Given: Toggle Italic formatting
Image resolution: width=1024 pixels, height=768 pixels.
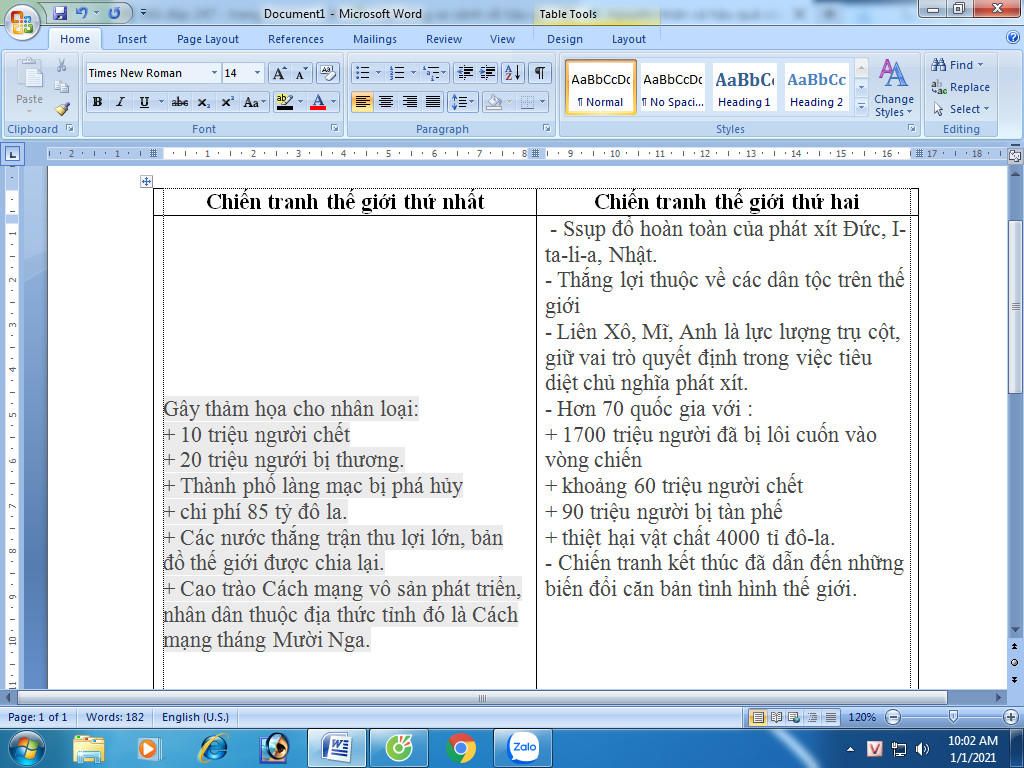Looking at the screenshot, I should (120, 102).
